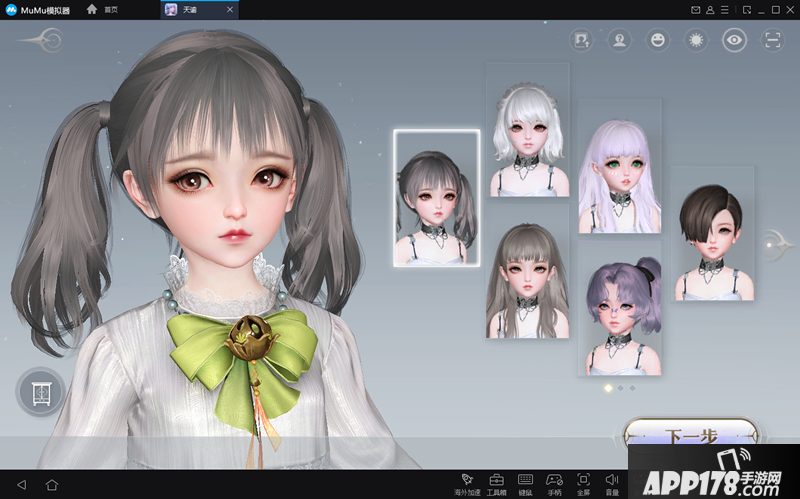Screen dimensions: 800x499
Task: Open the portrait import icon
Action: pyautogui.click(x=580, y=40)
